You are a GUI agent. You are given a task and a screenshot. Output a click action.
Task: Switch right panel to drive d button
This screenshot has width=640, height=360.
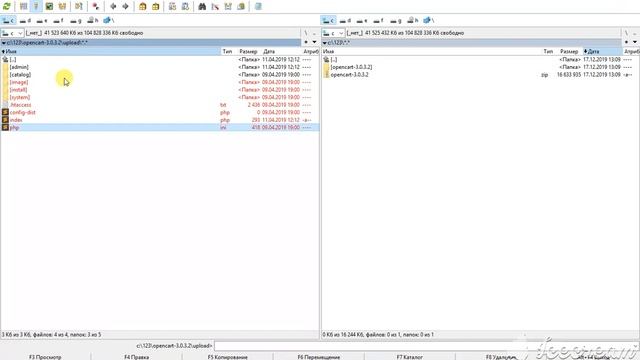(x=346, y=20)
